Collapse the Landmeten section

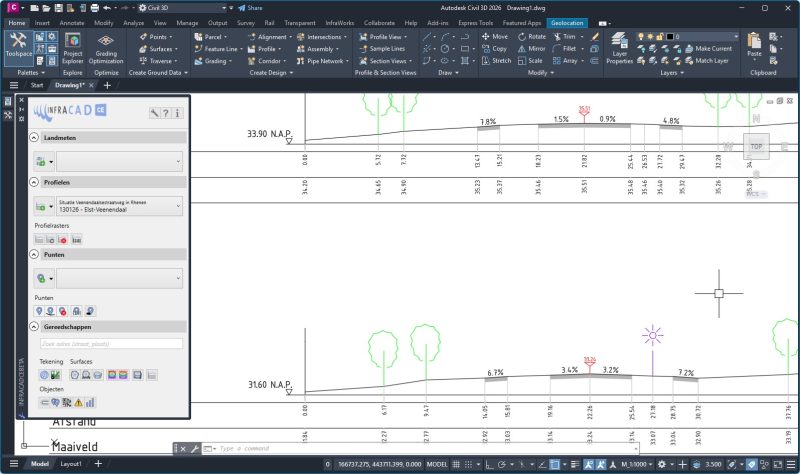[x=34, y=138]
